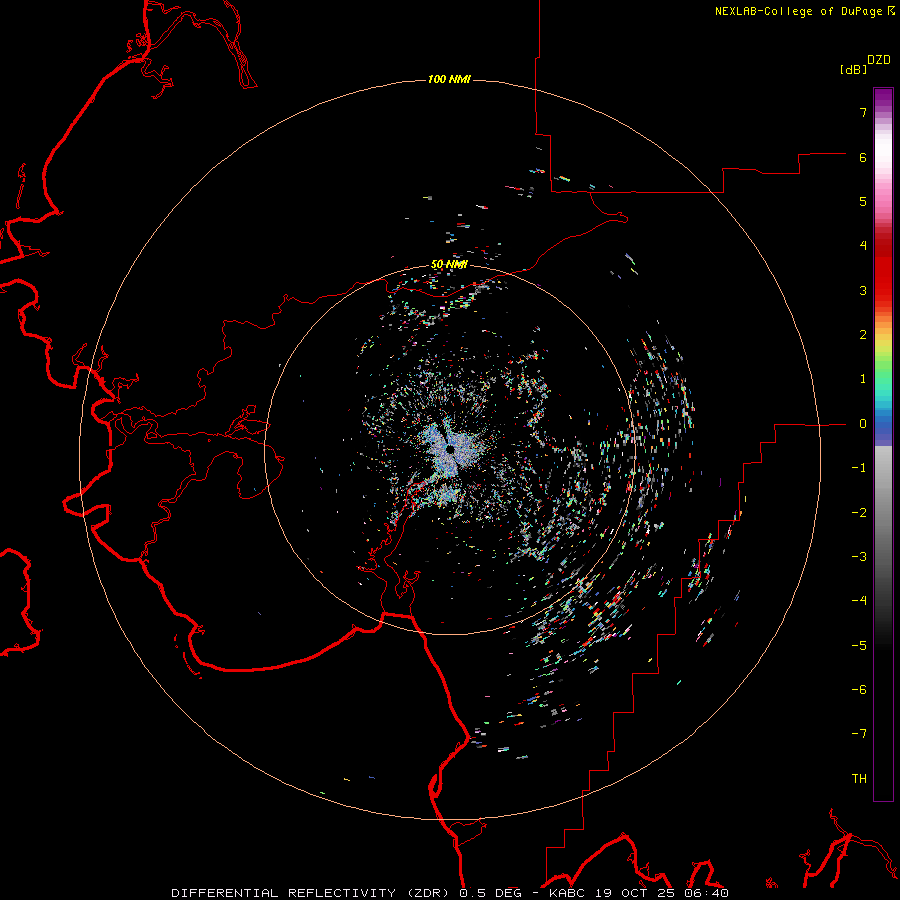The image size is (900, 900).
Task: Click the 3 value on the color scale
Action: click(863, 290)
